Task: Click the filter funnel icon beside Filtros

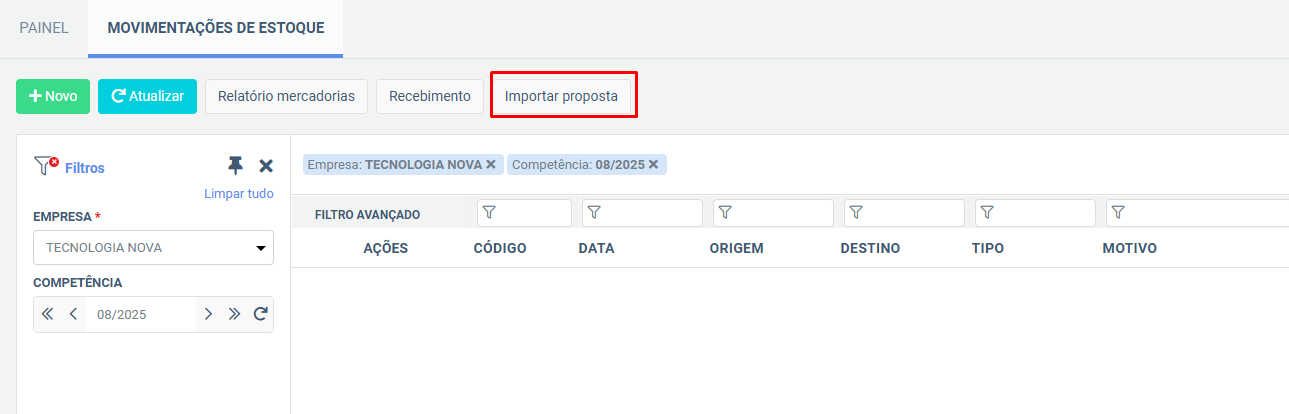Action: click(x=46, y=166)
